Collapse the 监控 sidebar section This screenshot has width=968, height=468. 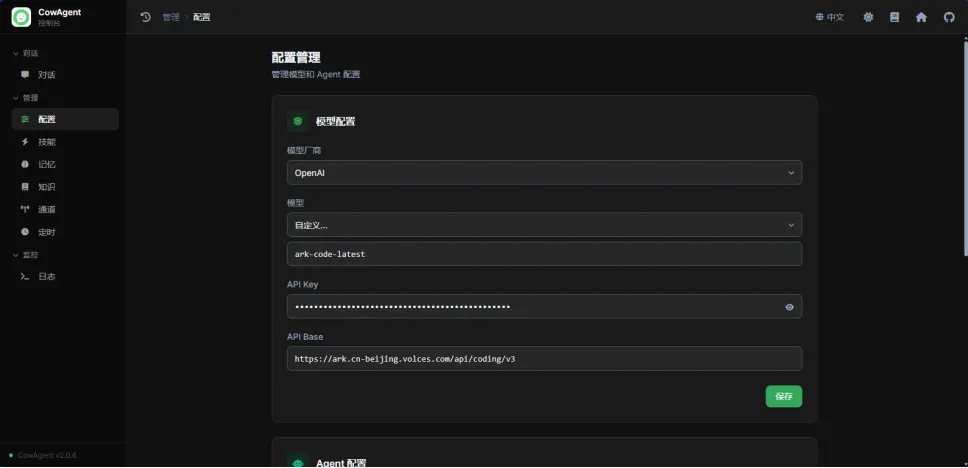[x=25, y=254]
